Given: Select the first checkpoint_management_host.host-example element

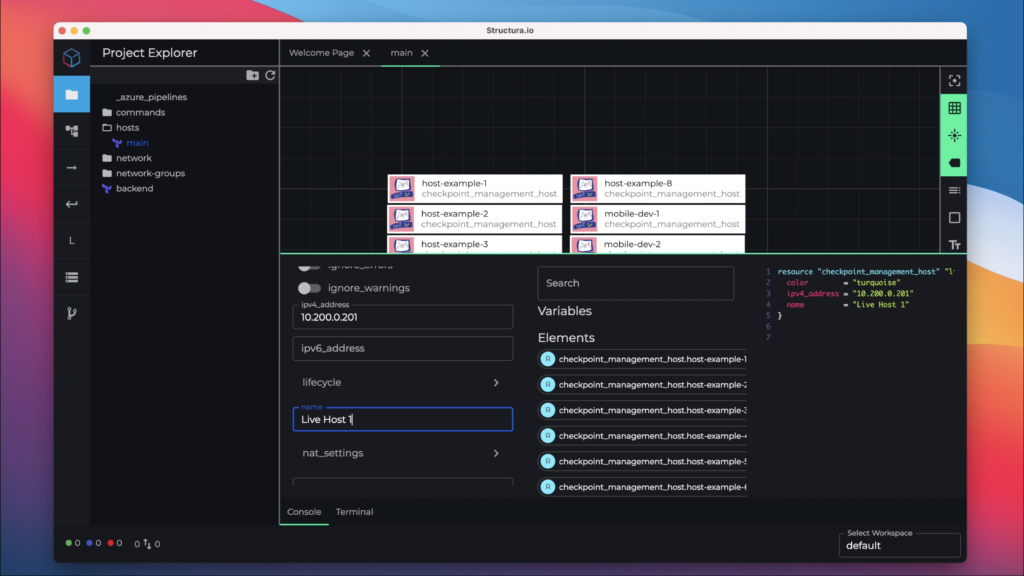Looking at the screenshot, I should click(643, 359).
